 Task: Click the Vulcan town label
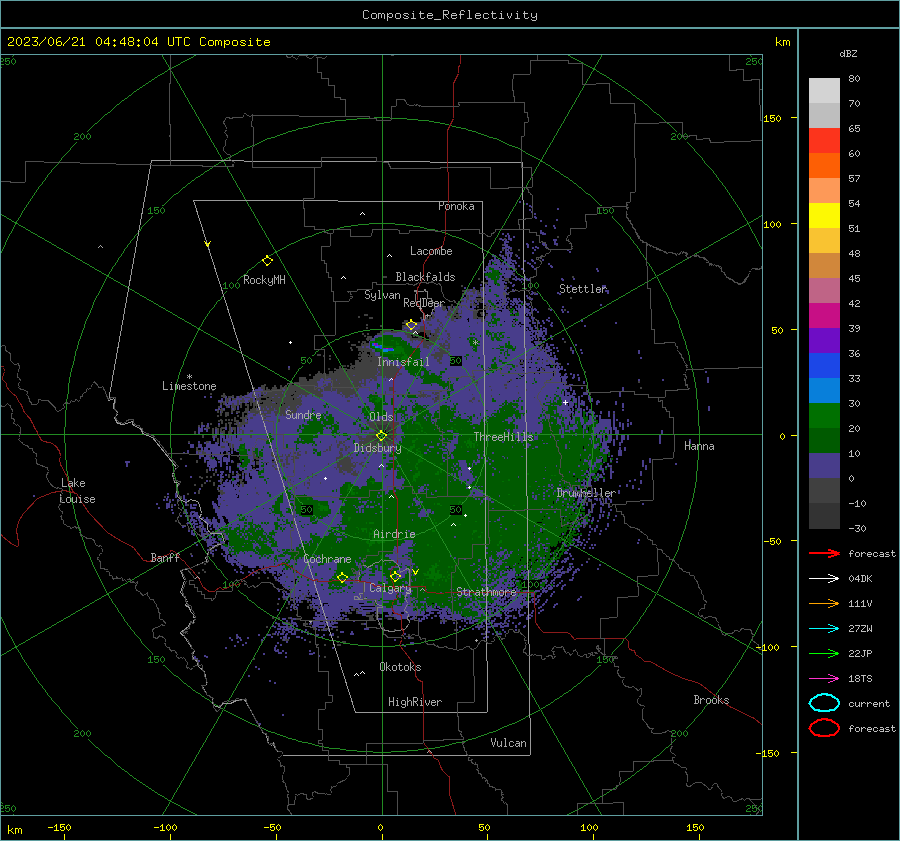(508, 743)
